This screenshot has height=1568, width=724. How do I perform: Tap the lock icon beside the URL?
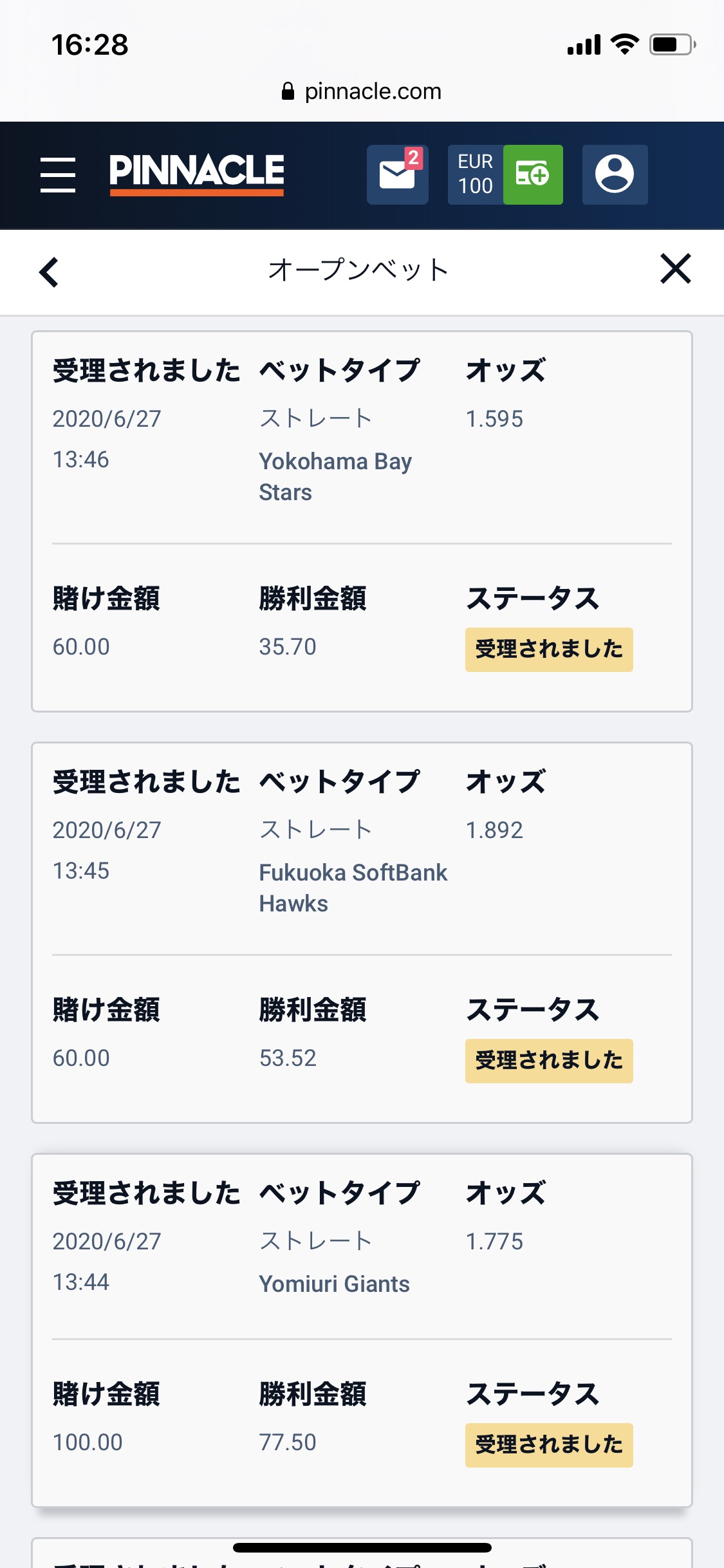pos(288,91)
